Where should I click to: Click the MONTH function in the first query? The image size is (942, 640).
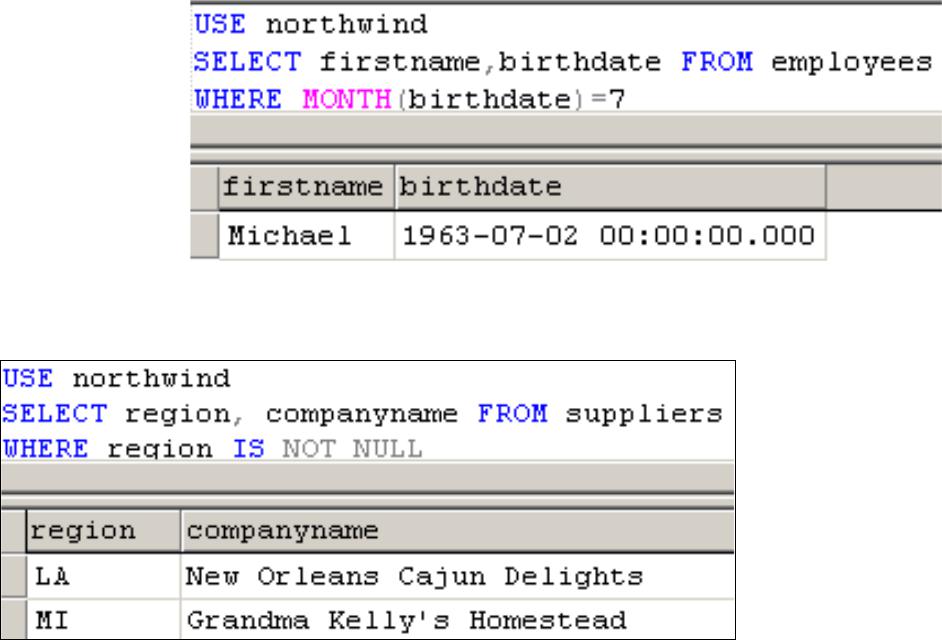pyautogui.click(x=347, y=99)
